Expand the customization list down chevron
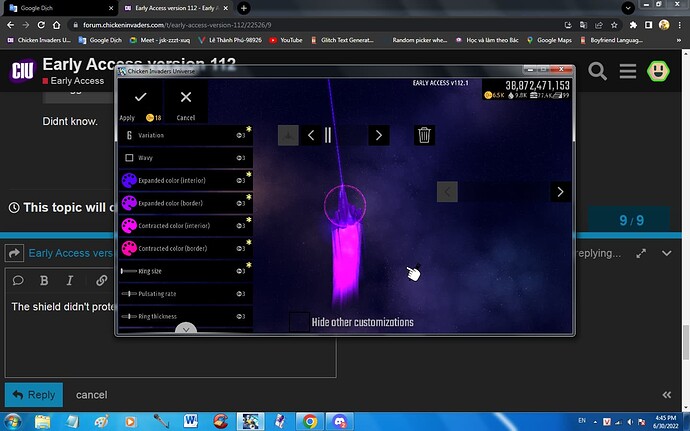Viewport: 690px width, 431px height. pos(185,329)
